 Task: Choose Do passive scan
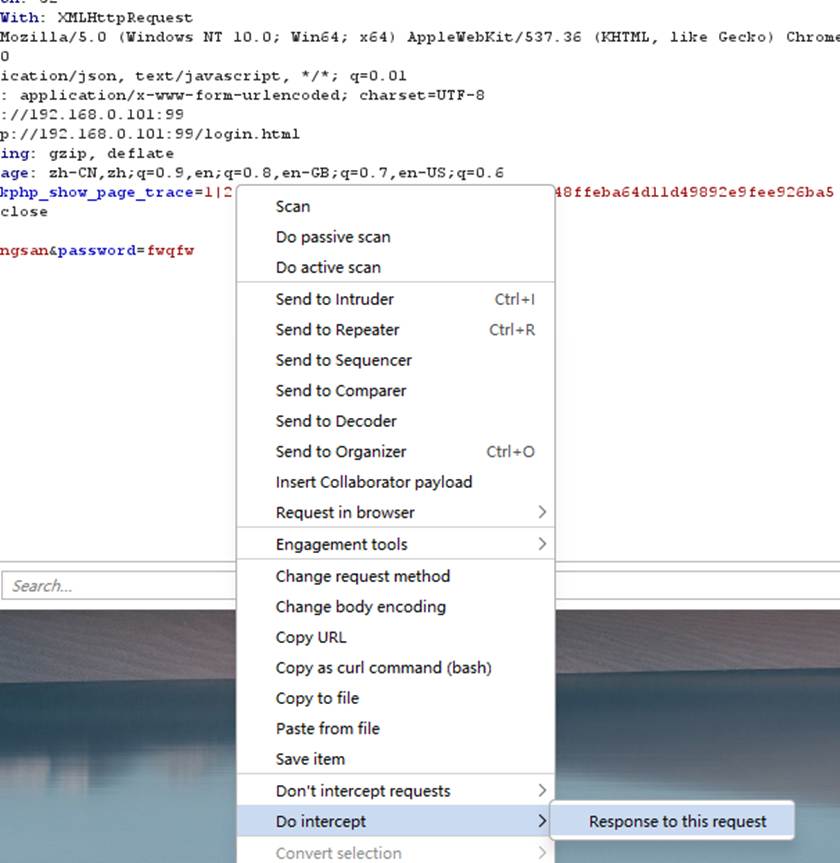pos(395,237)
